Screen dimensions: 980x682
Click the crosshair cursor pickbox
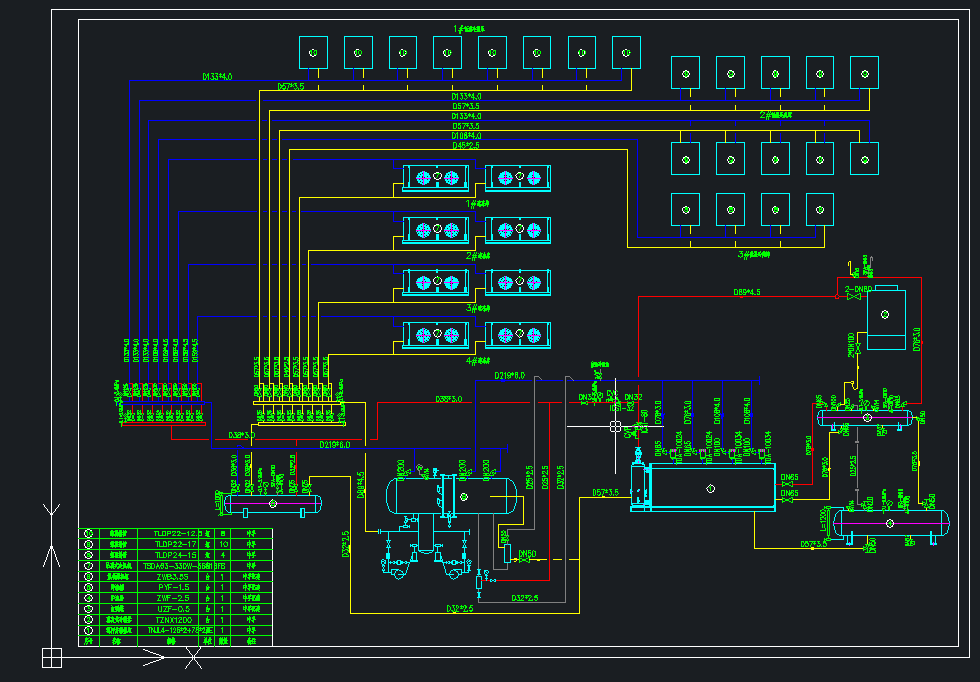616,426
